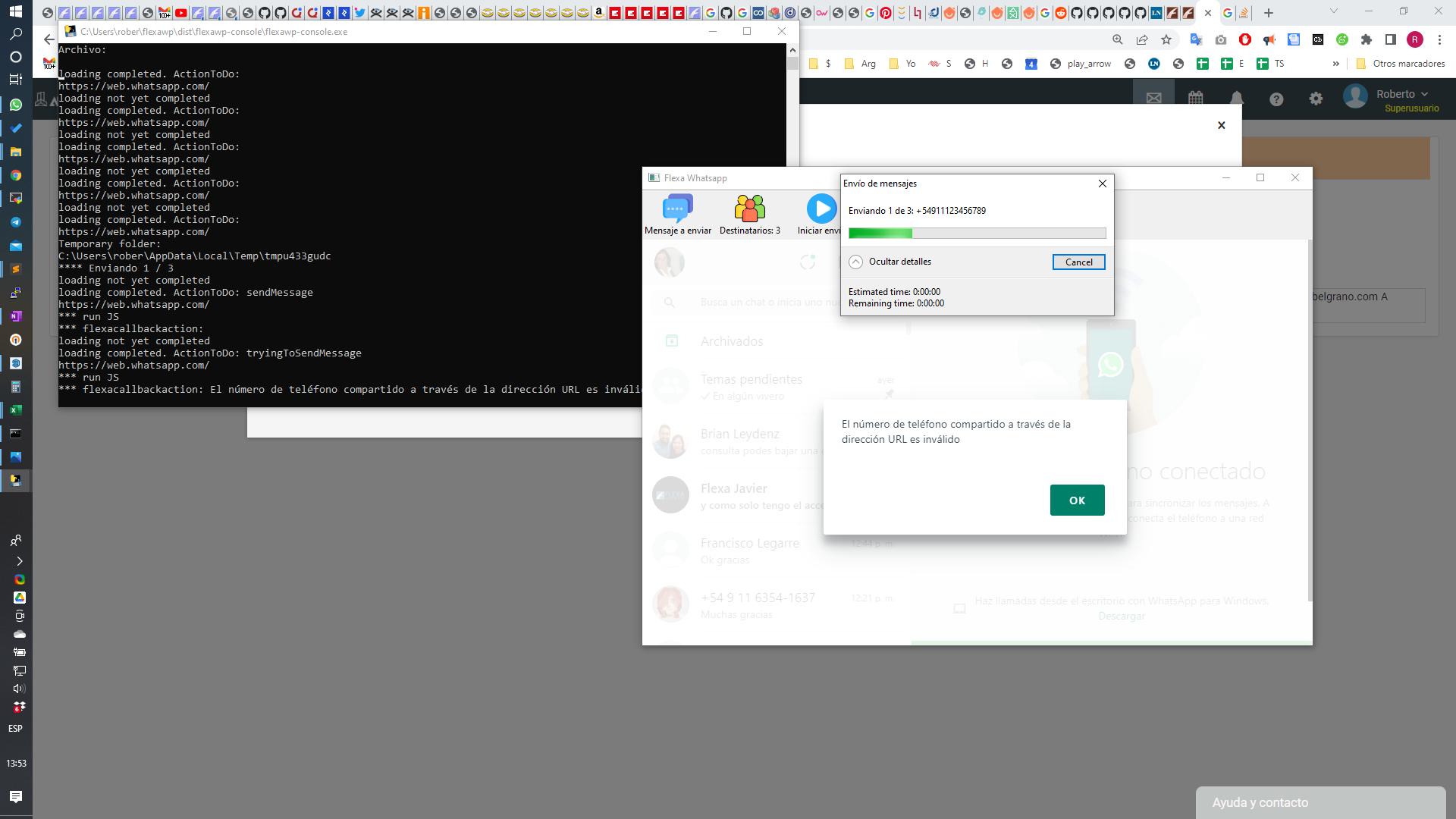Open the Calculator taskbar icon
The height and width of the screenshot is (819, 1456).
click(15, 387)
